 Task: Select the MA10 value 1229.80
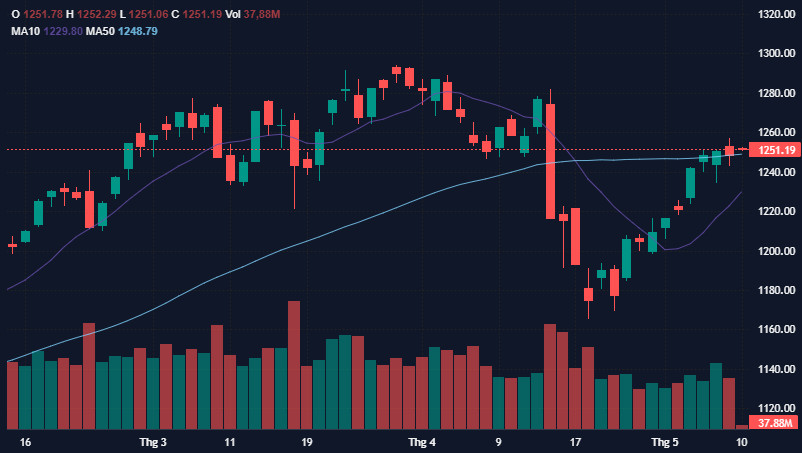(63, 31)
